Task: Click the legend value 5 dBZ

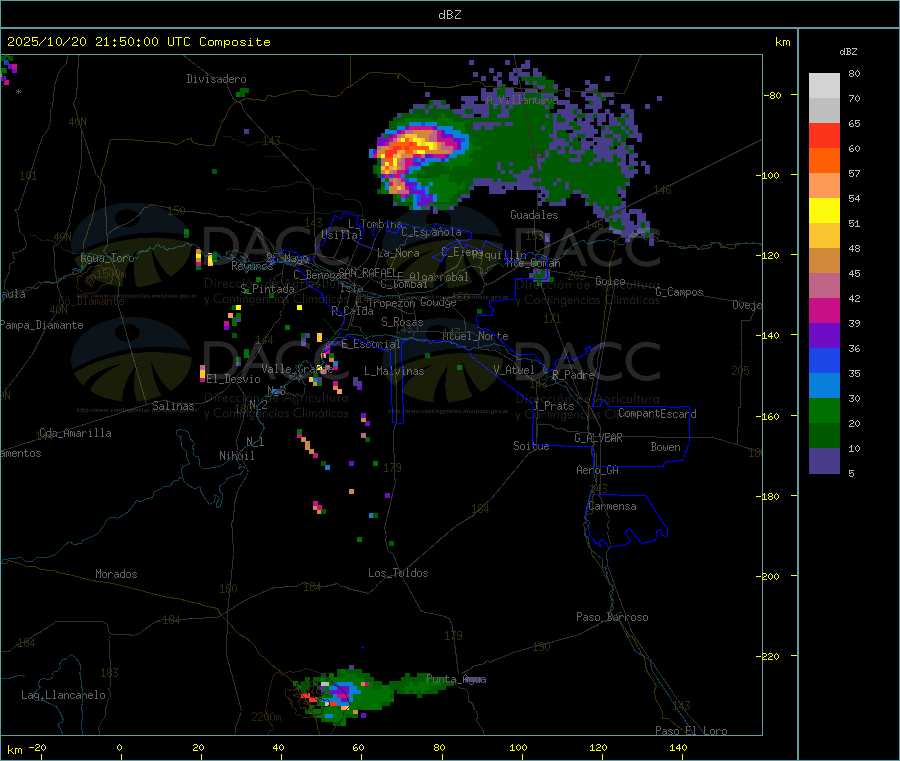Action: (851, 473)
